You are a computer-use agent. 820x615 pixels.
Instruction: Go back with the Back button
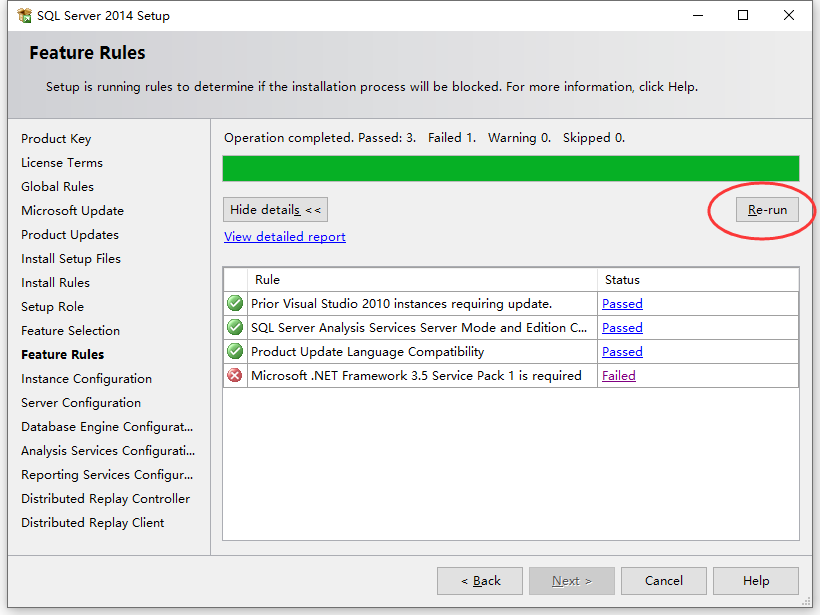480,581
